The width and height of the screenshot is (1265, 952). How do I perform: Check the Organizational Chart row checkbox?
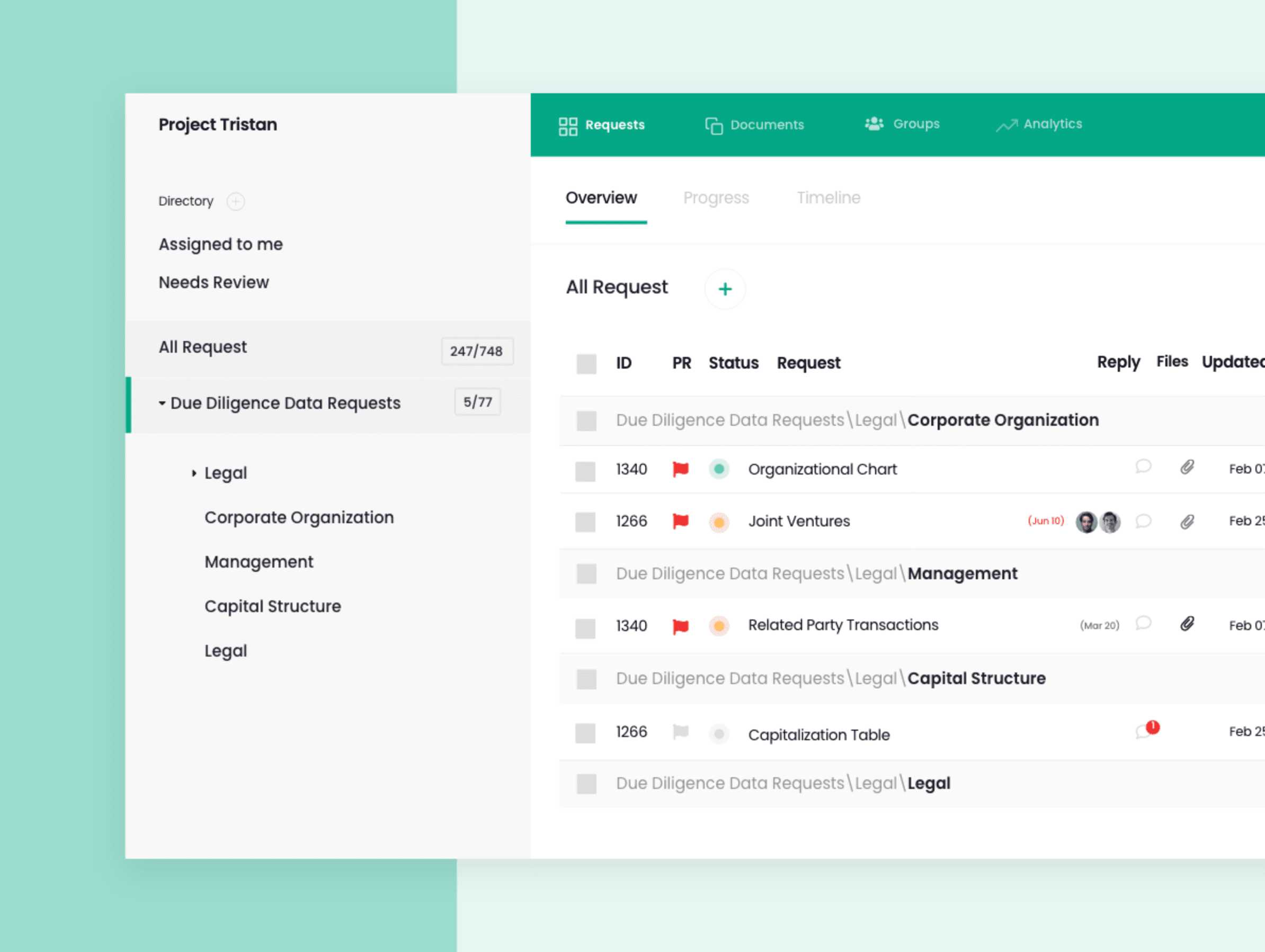[585, 472]
